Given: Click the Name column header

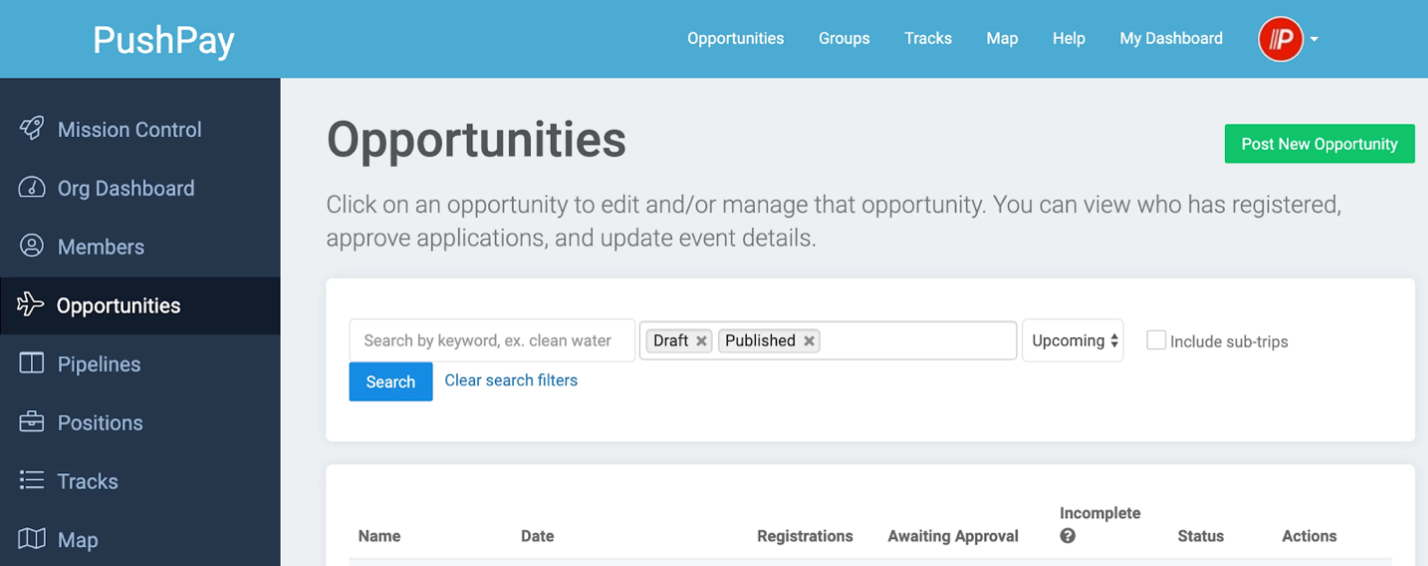Looking at the screenshot, I should click(379, 536).
